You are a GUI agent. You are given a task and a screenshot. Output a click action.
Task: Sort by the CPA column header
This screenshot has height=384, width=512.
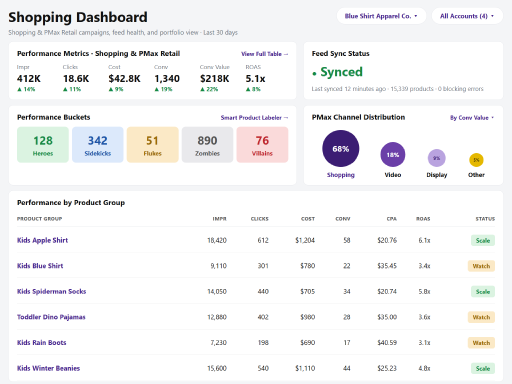pos(392,219)
